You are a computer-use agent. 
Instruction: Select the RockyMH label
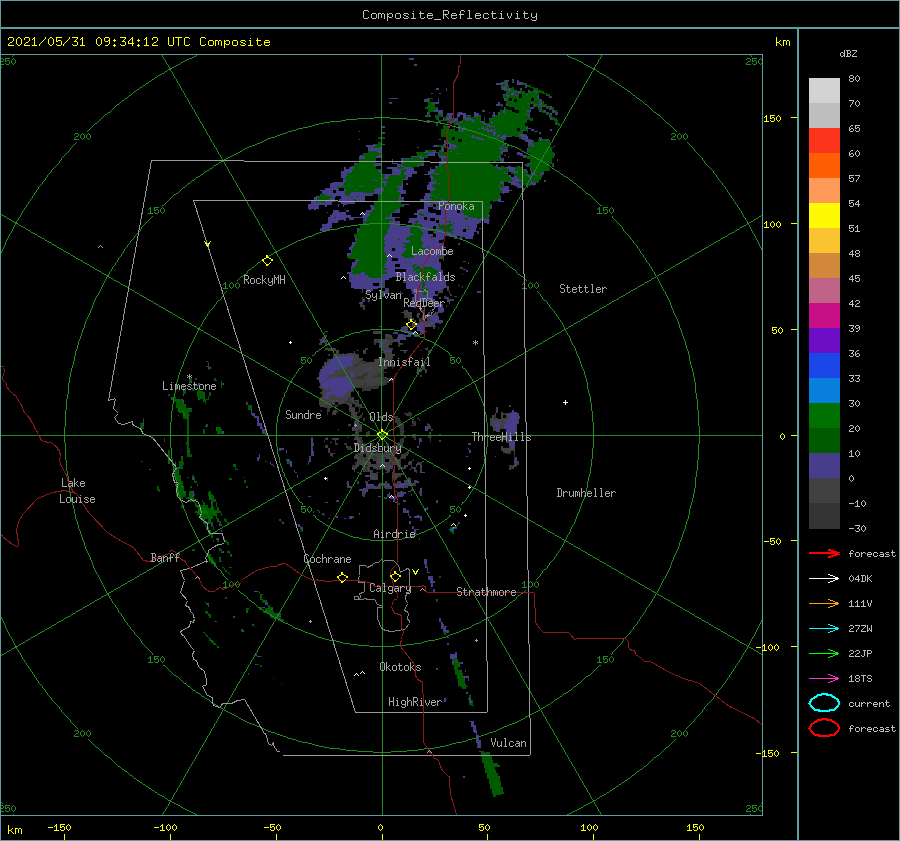tap(264, 280)
